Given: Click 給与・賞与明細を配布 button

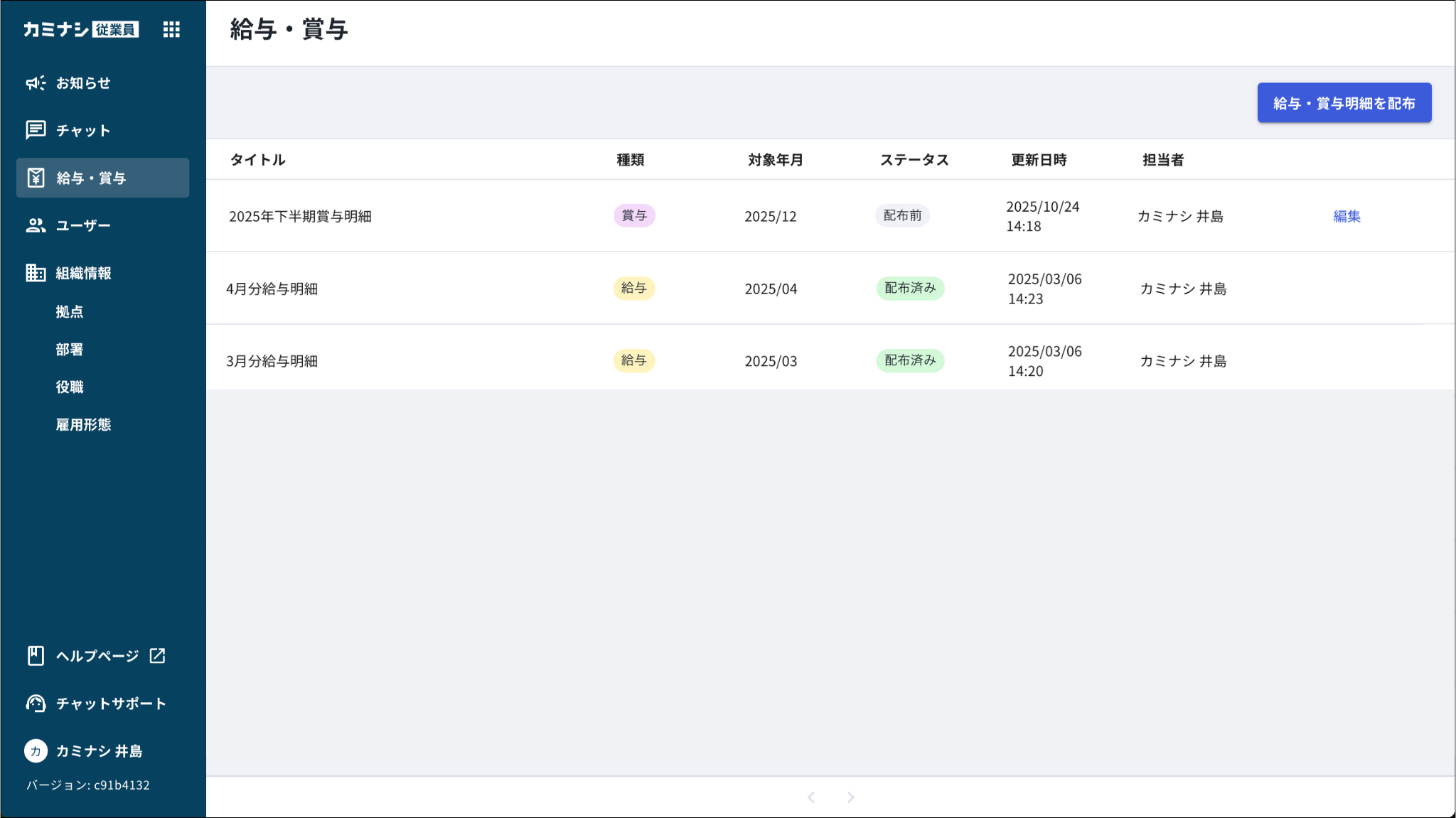Looking at the screenshot, I should pos(1344,103).
